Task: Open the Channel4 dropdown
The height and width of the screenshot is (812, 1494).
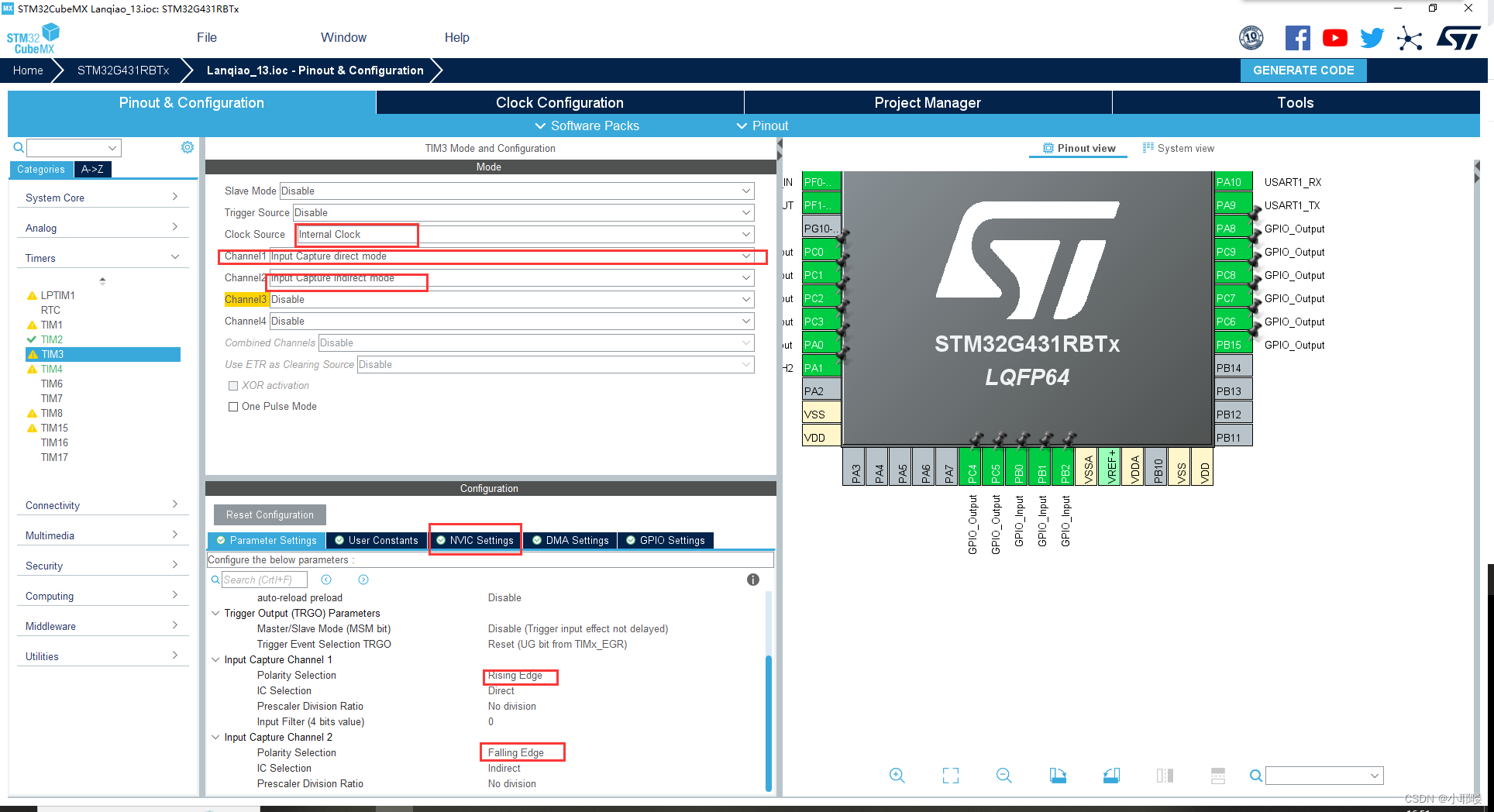Action: pyautogui.click(x=511, y=322)
